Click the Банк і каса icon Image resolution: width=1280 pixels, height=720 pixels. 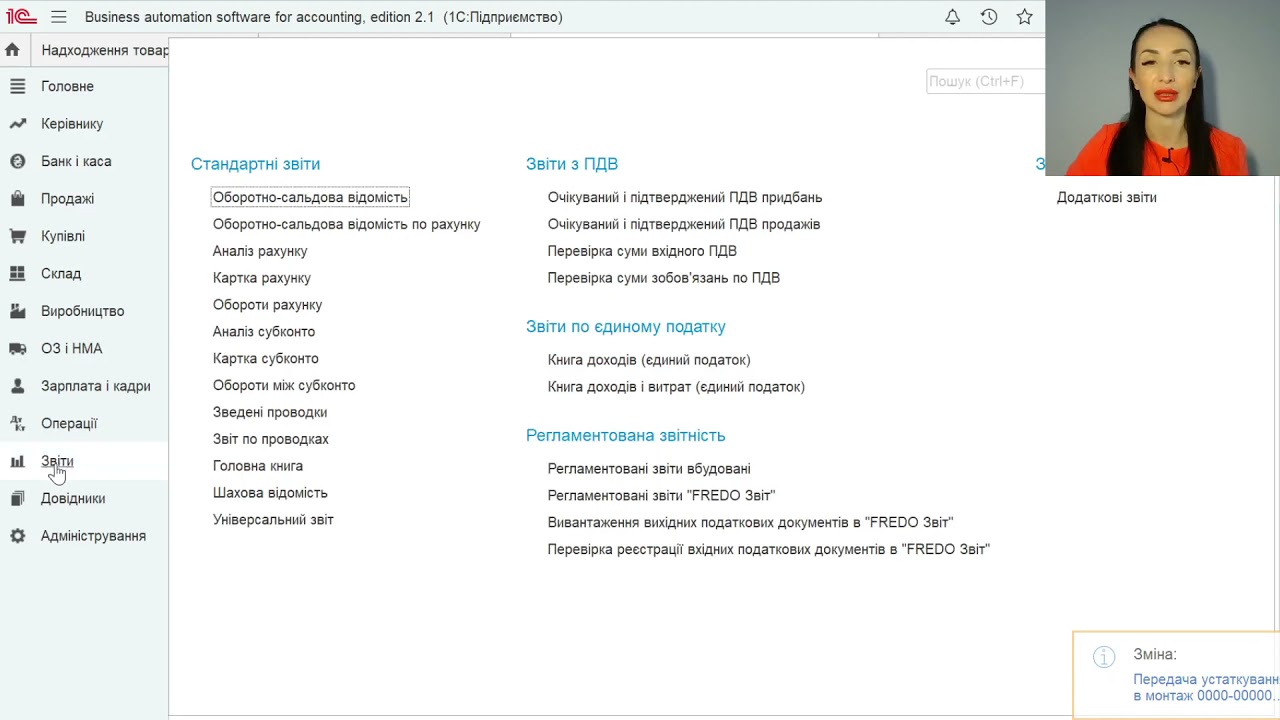[x=17, y=161]
